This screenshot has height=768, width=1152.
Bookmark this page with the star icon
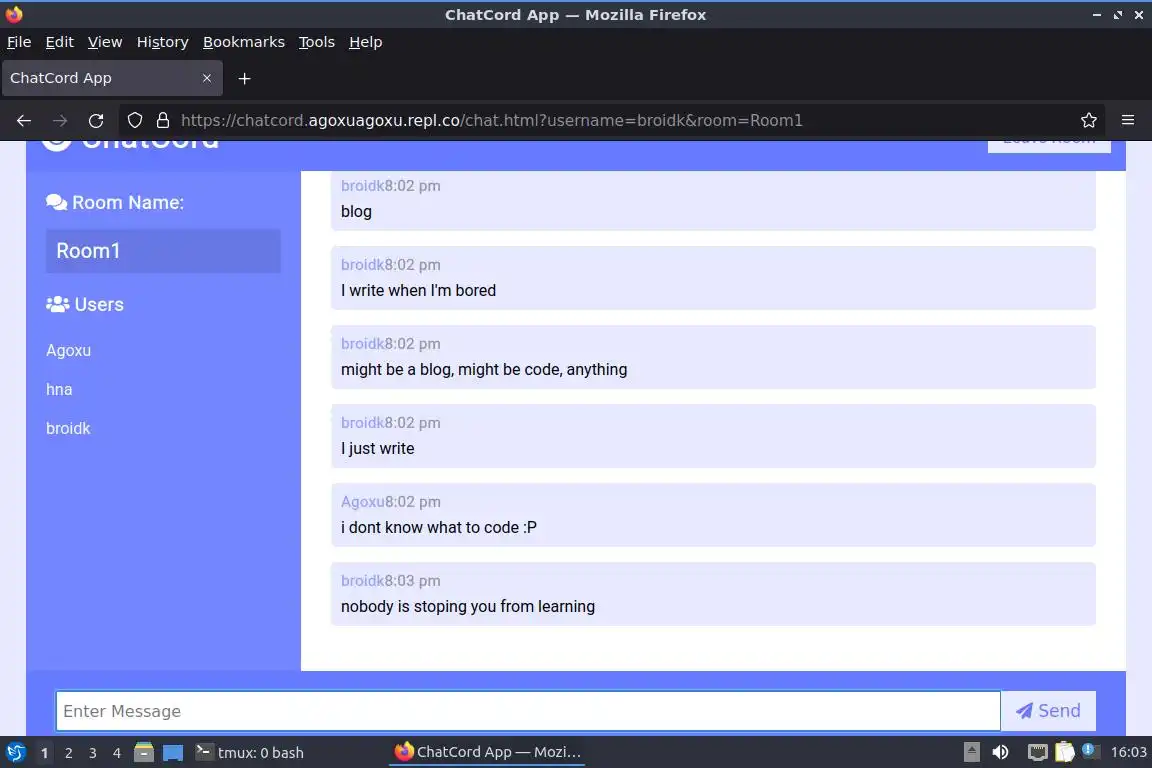point(1089,121)
